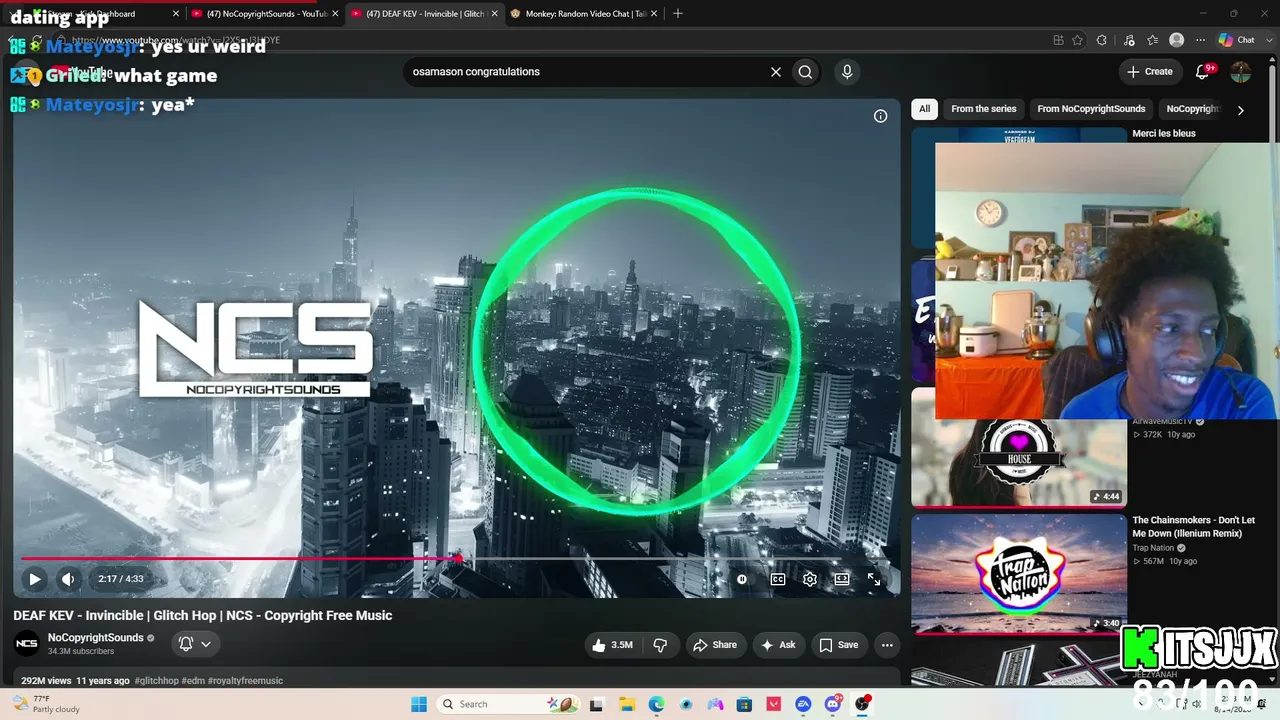Image resolution: width=1280 pixels, height=720 pixels.
Task: Open EA app from taskbar
Action: (803, 704)
